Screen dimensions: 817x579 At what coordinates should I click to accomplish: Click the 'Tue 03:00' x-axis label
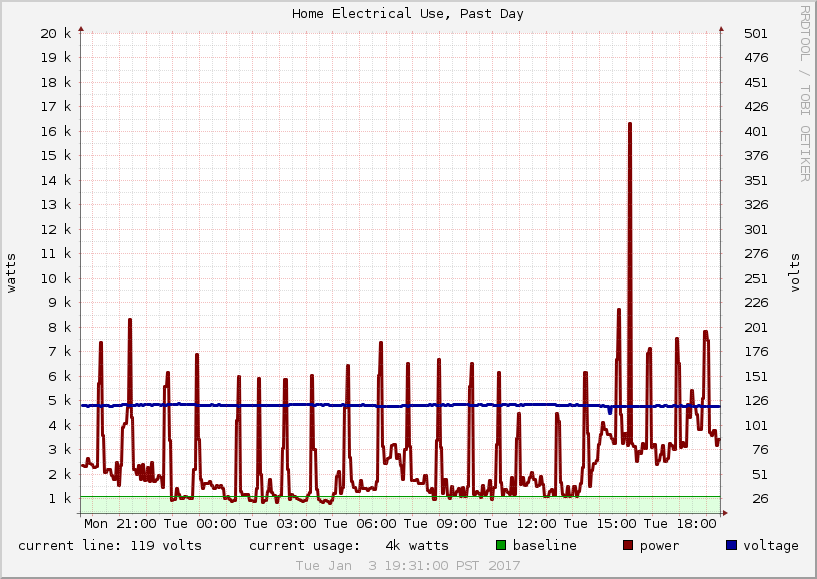[x=280, y=523]
